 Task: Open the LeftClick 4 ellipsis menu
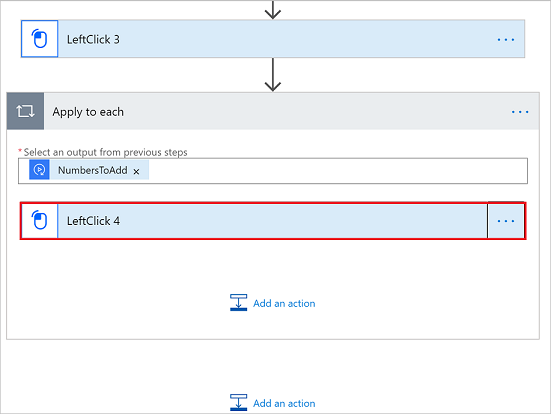506,221
